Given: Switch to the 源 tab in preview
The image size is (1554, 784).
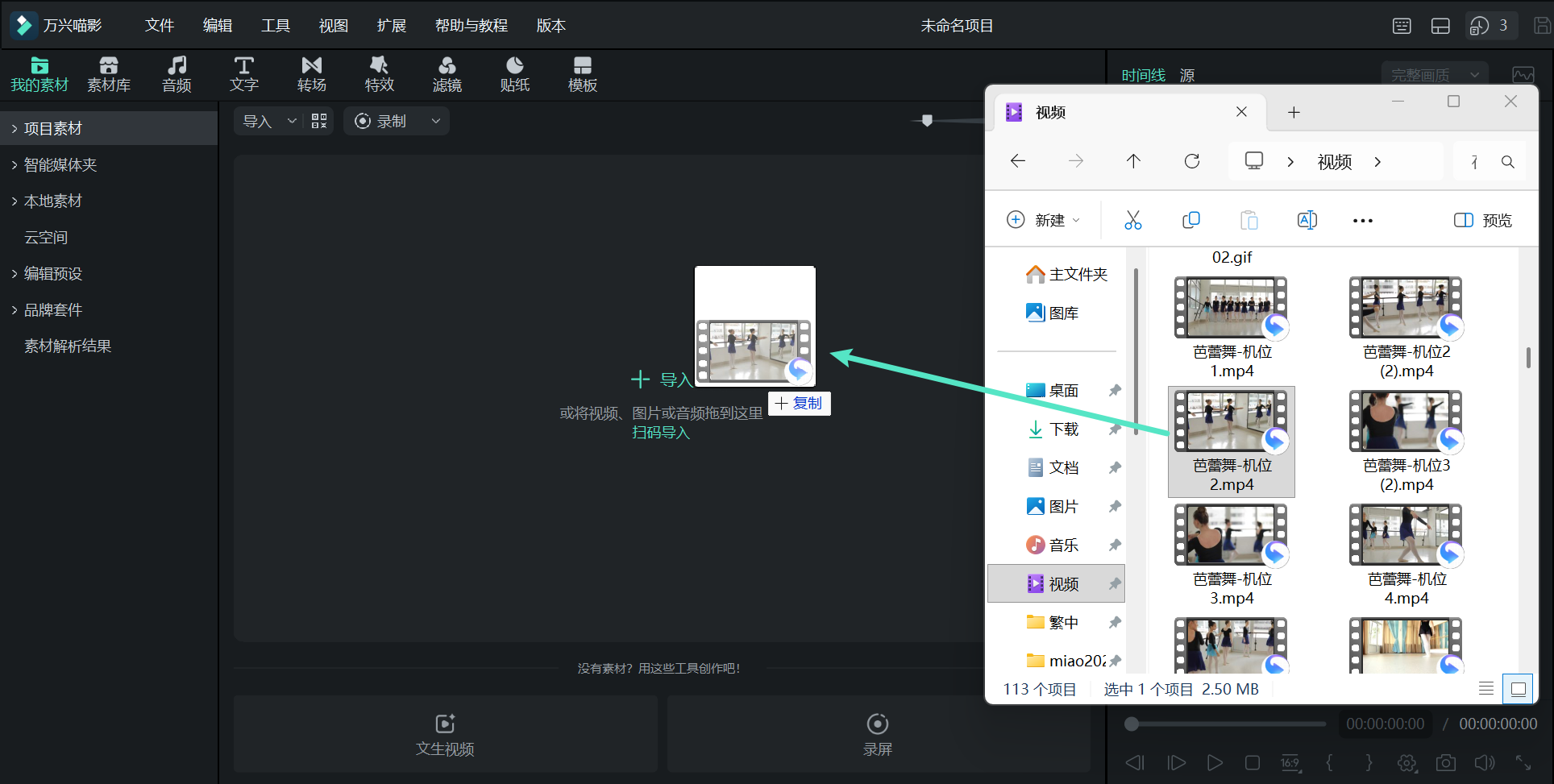Looking at the screenshot, I should tap(1187, 75).
